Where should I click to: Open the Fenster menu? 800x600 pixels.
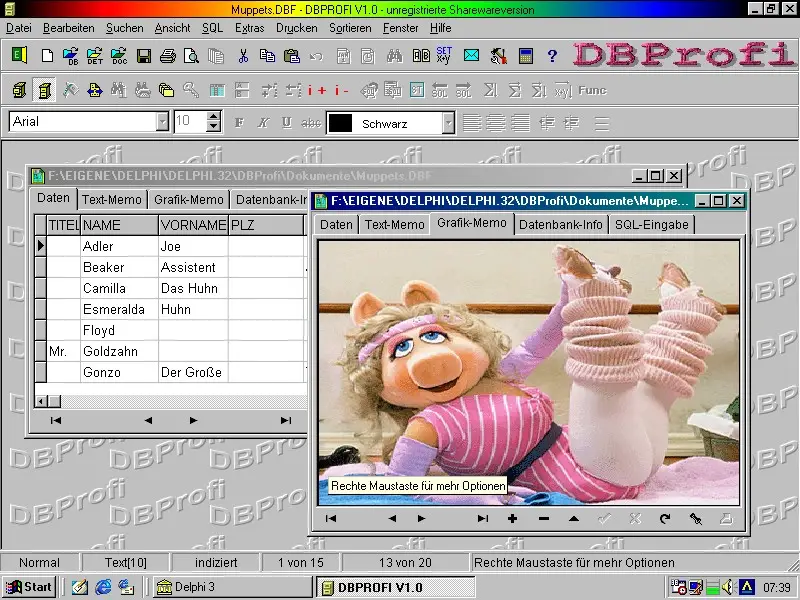401,28
